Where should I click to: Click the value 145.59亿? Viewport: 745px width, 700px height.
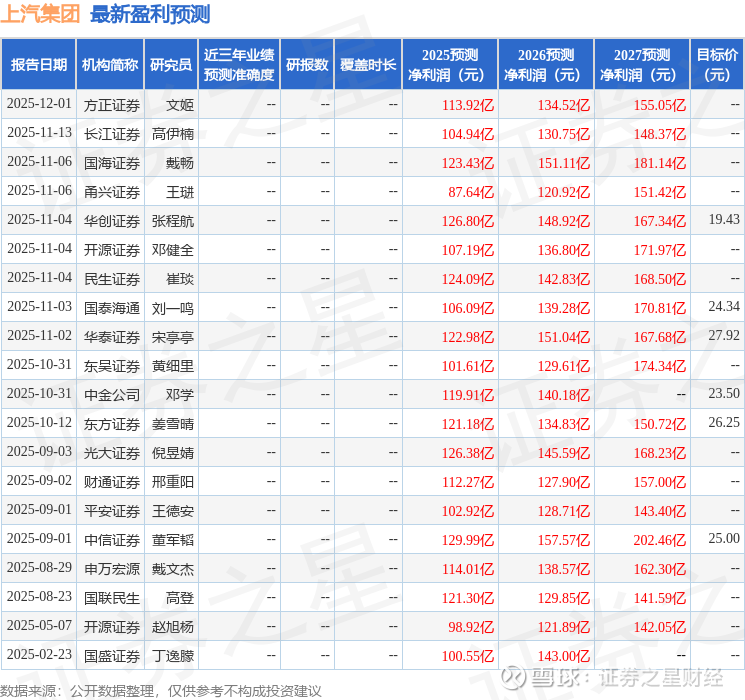click(x=564, y=453)
